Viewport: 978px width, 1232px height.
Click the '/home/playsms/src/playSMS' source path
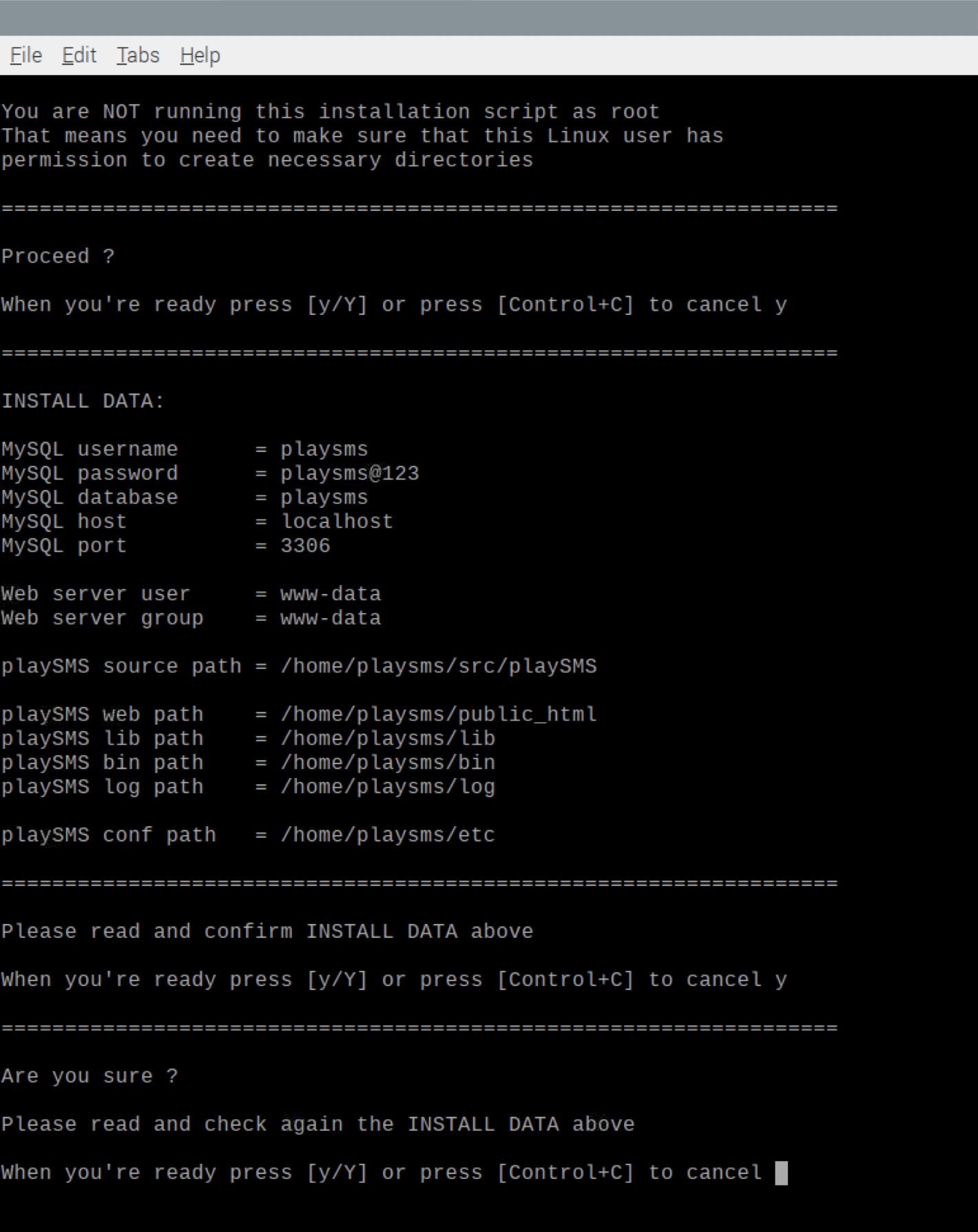[439, 666]
